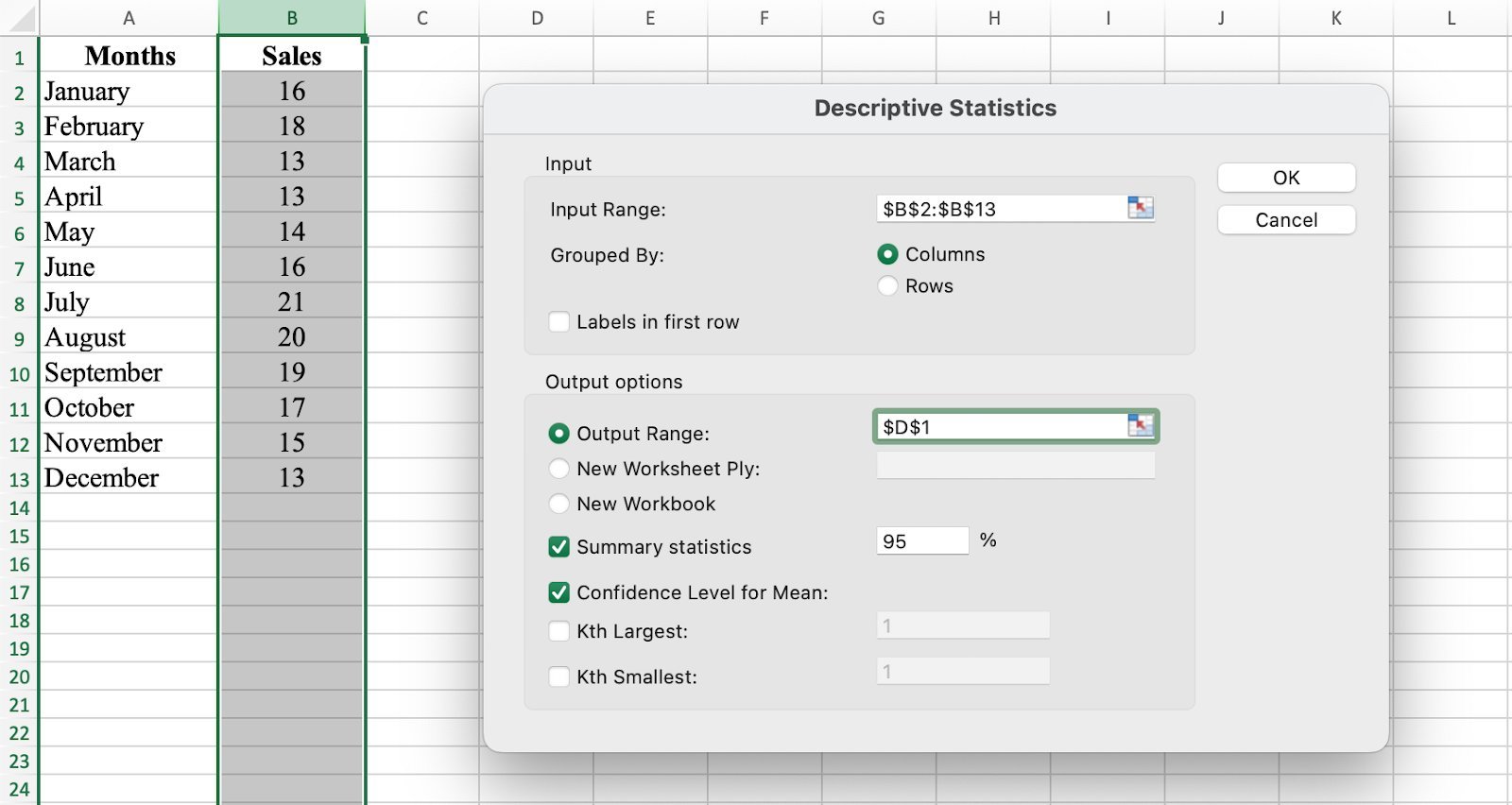The image size is (1512, 805).
Task: Click the confidence level percent field
Action: [921, 541]
